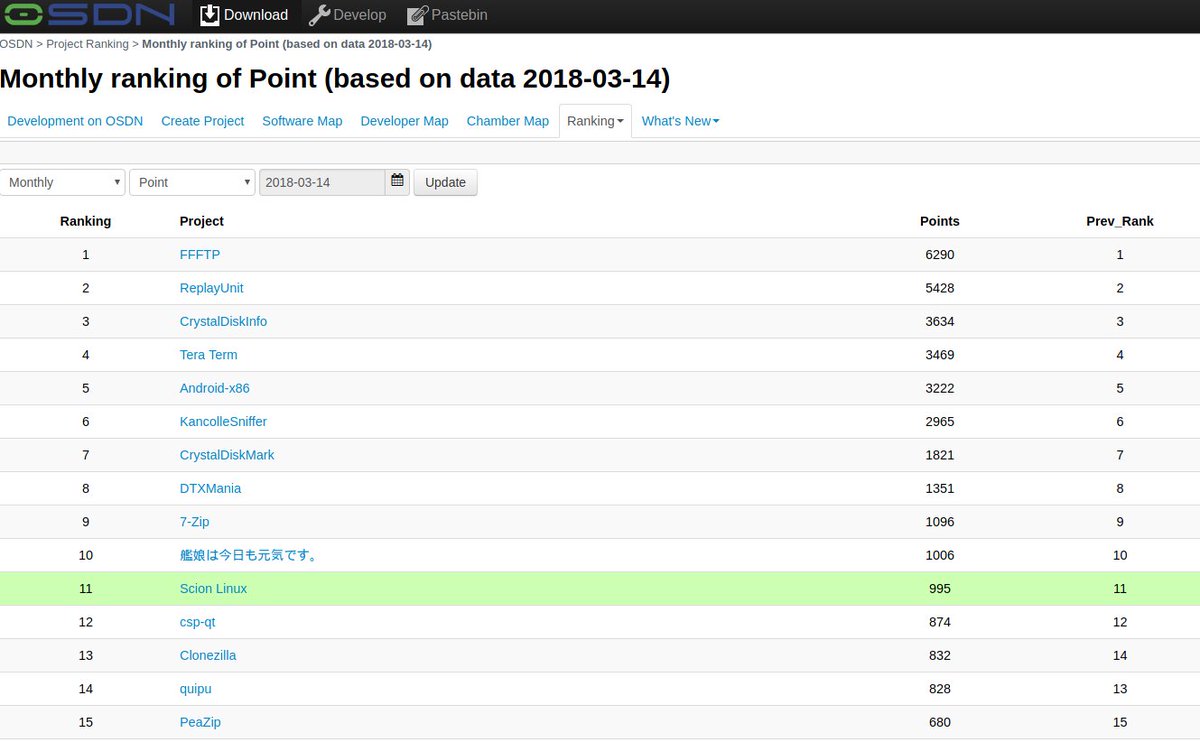Click the page heading Monthly ranking of Point

coord(335,79)
